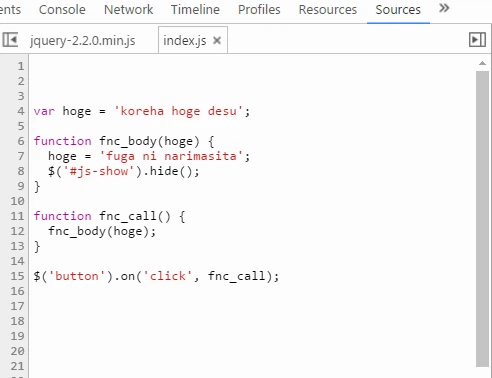492x378 pixels.
Task: Set breakpoint on line 15 gutter number
Action: point(17,276)
